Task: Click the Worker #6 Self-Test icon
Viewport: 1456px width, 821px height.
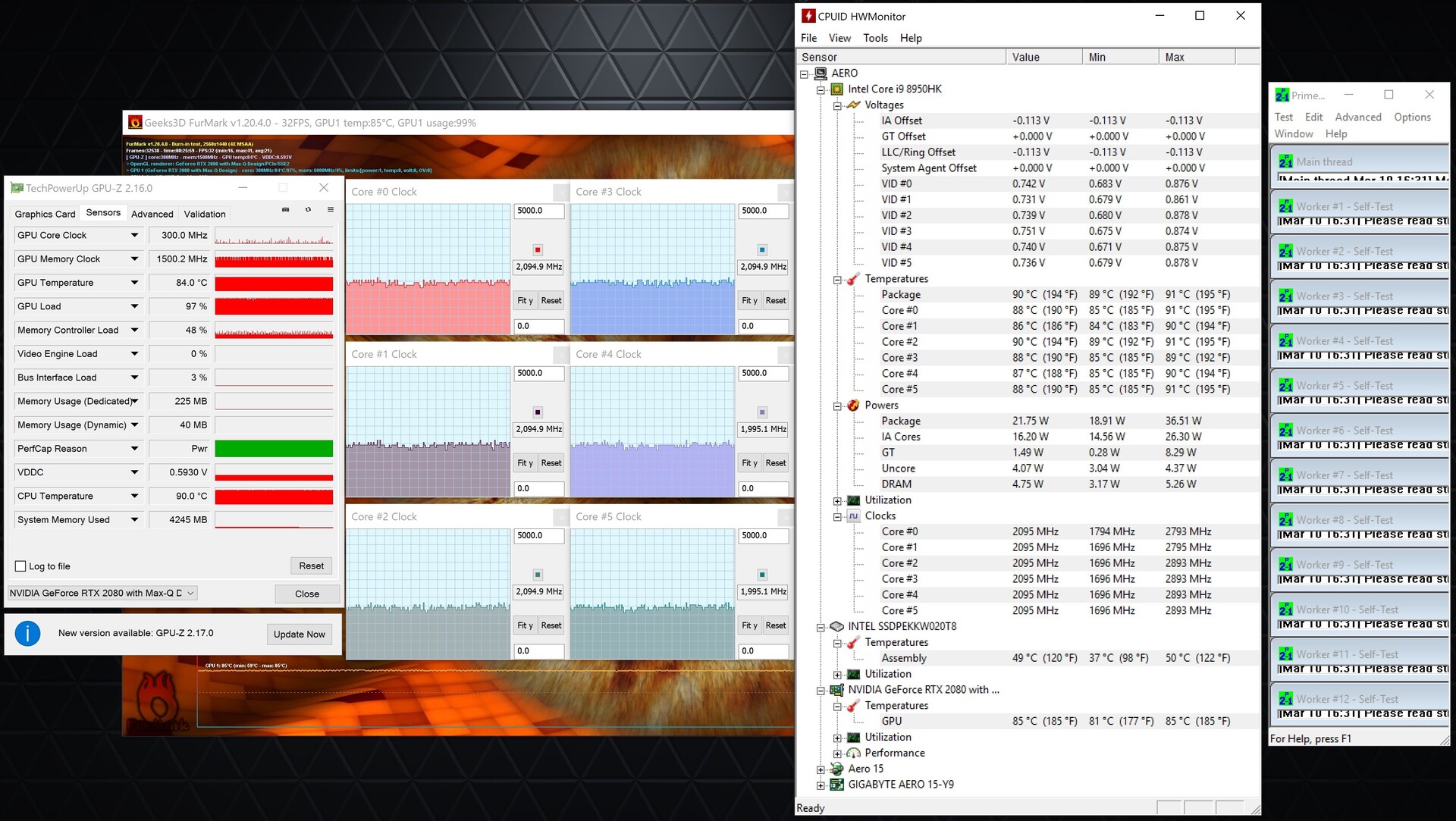Action: coord(1285,430)
